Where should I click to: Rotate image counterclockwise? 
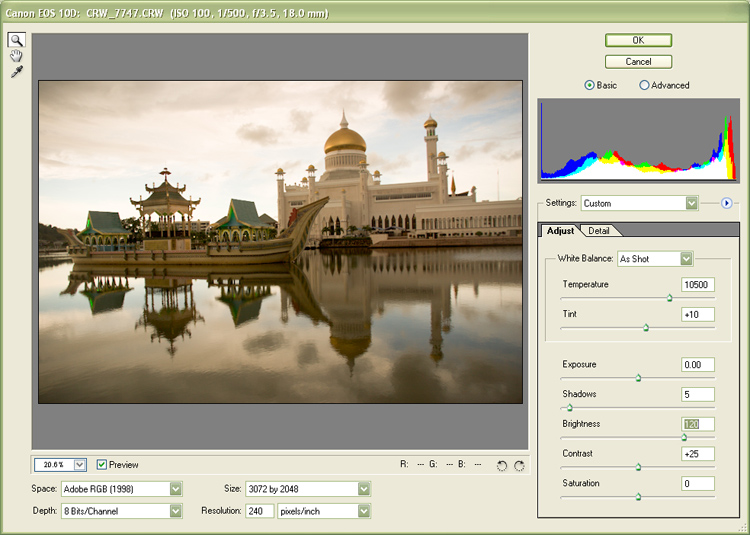(x=503, y=465)
